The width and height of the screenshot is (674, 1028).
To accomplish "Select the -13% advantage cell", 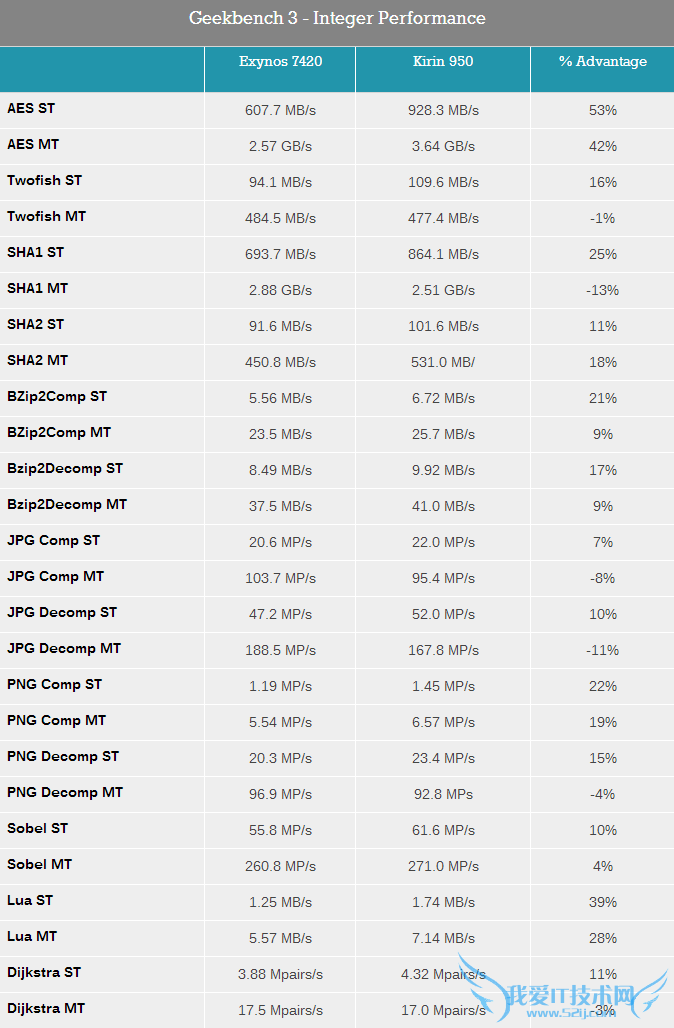I will pos(602,290).
